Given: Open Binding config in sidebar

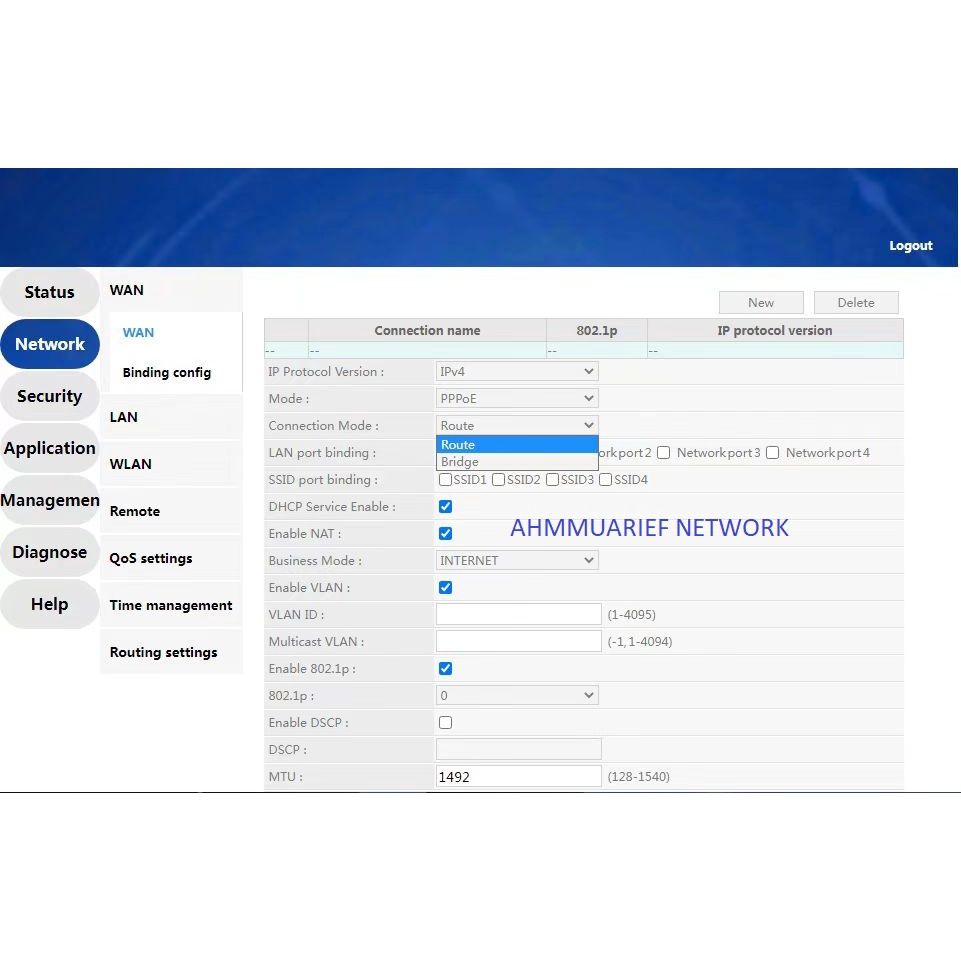Looking at the screenshot, I should tap(166, 373).
